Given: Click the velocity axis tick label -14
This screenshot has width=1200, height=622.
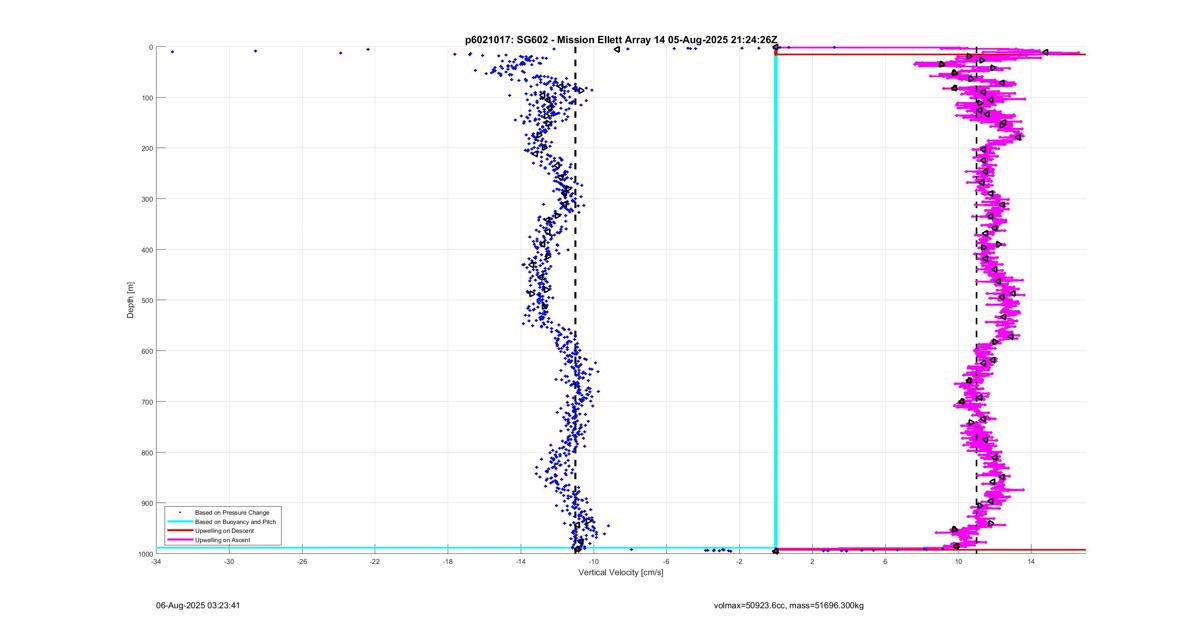Looking at the screenshot, I should pos(521,562).
